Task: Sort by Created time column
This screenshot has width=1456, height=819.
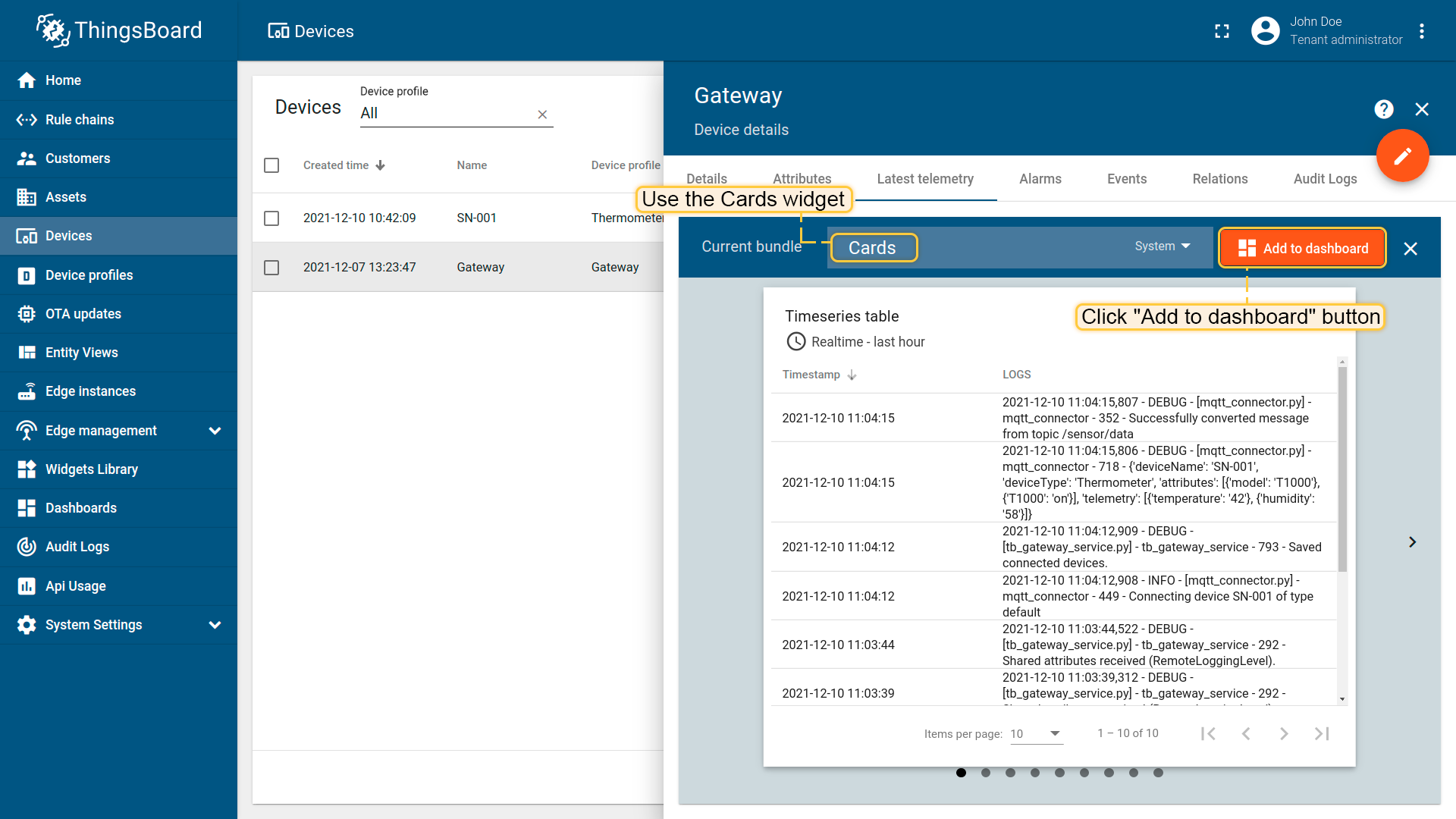Action: tap(344, 165)
